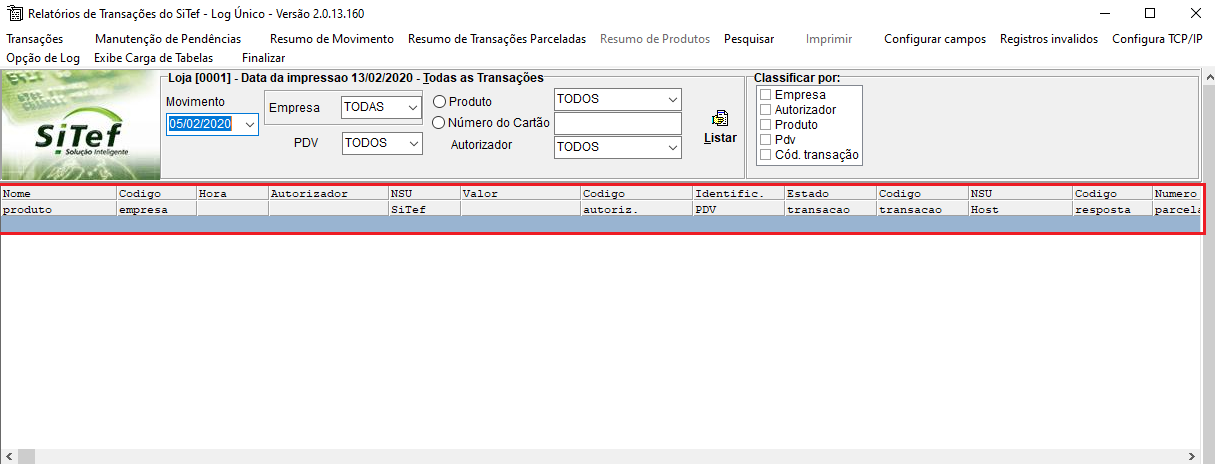1215x464 pixels.
Task: Click the Finalizar menu item
Action: [264, 58]
